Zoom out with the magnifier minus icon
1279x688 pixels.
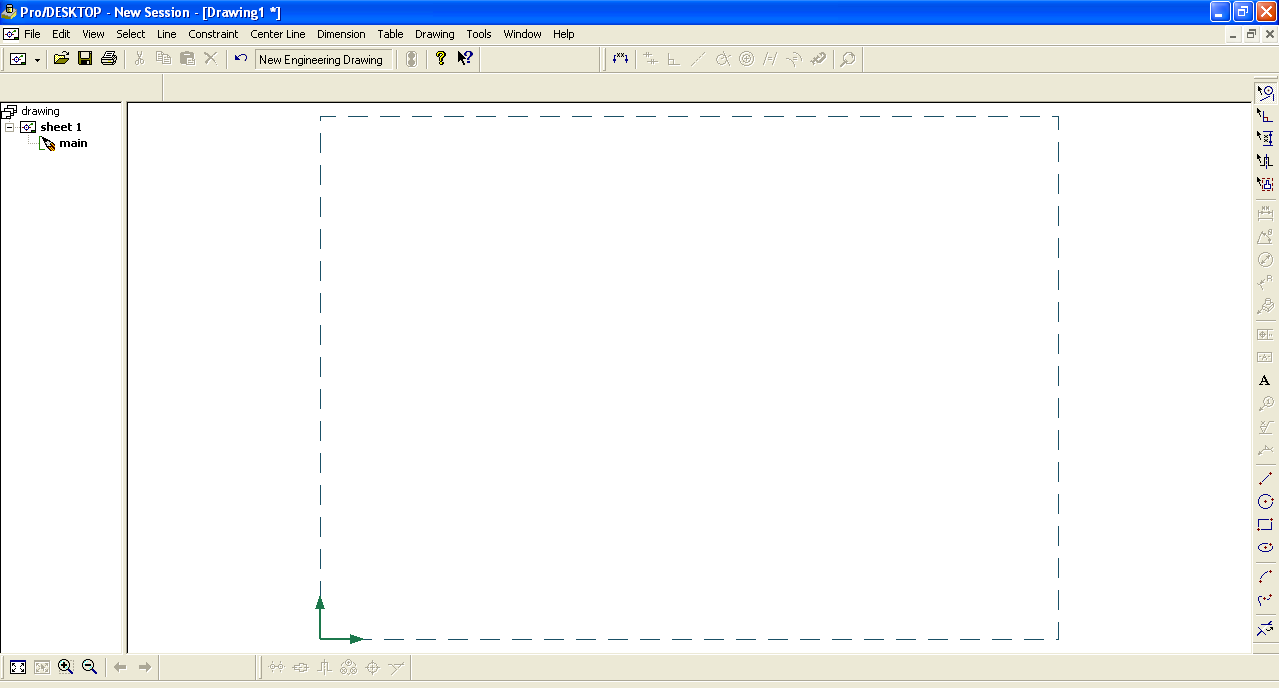89,666
